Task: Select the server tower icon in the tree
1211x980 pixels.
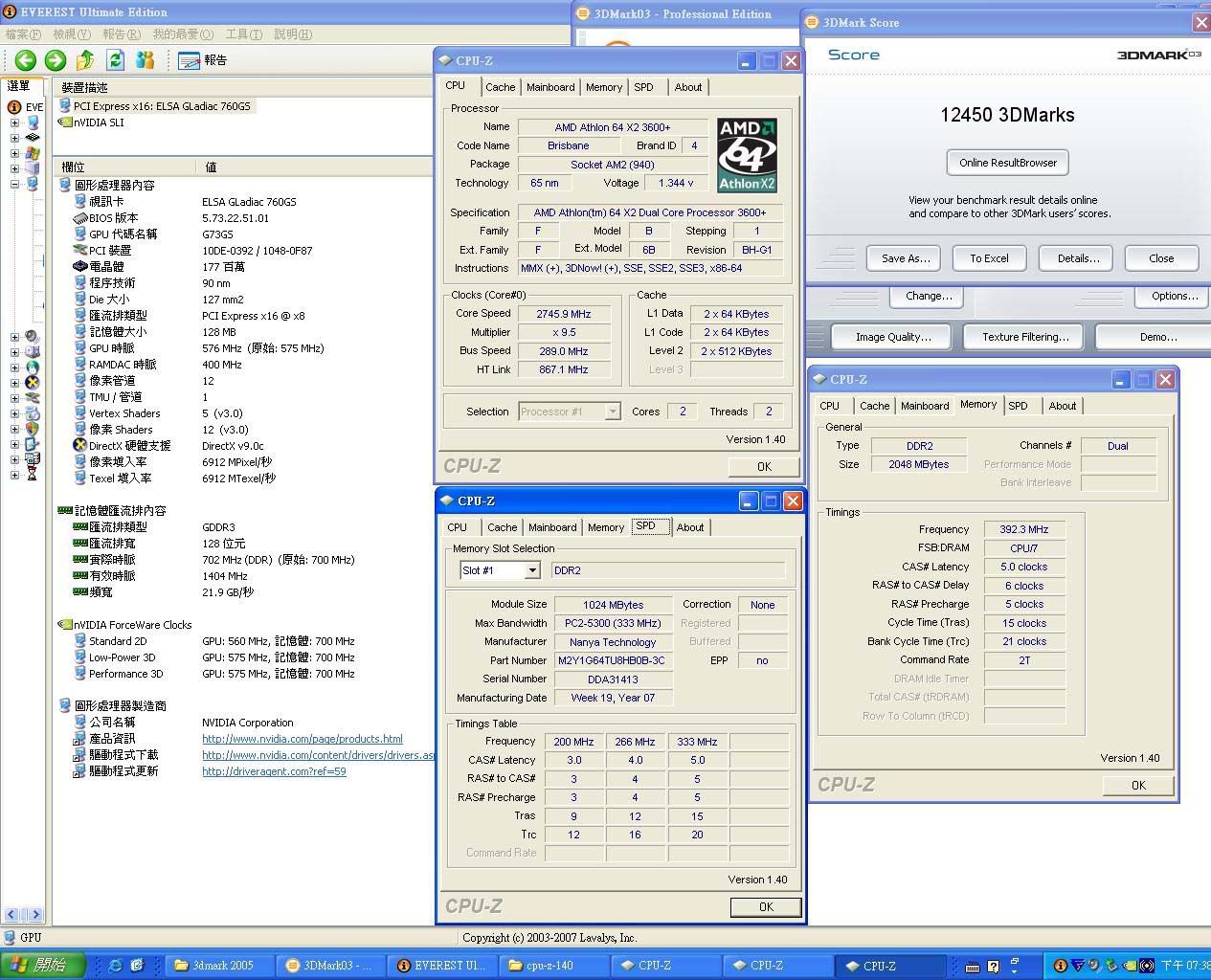Action: [x=33, y=168]
